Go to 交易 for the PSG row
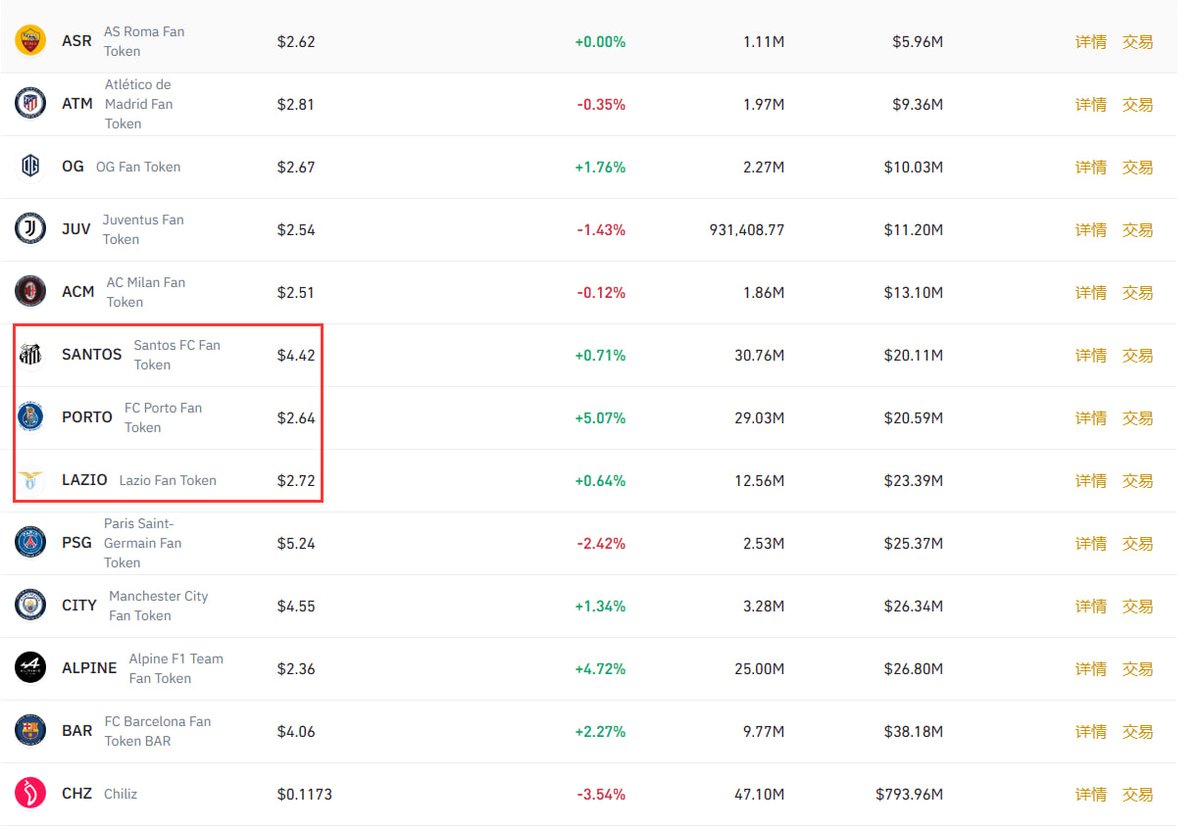This screenshot has width=1200, height=829. coord(1137,543)
